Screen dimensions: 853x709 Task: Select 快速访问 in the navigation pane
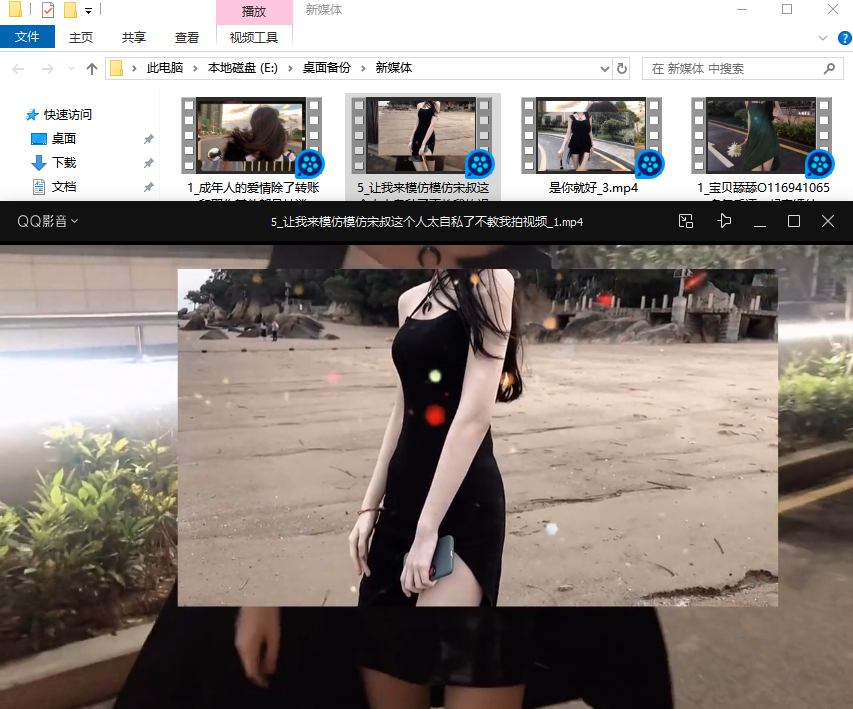click(x=59, y=115)
